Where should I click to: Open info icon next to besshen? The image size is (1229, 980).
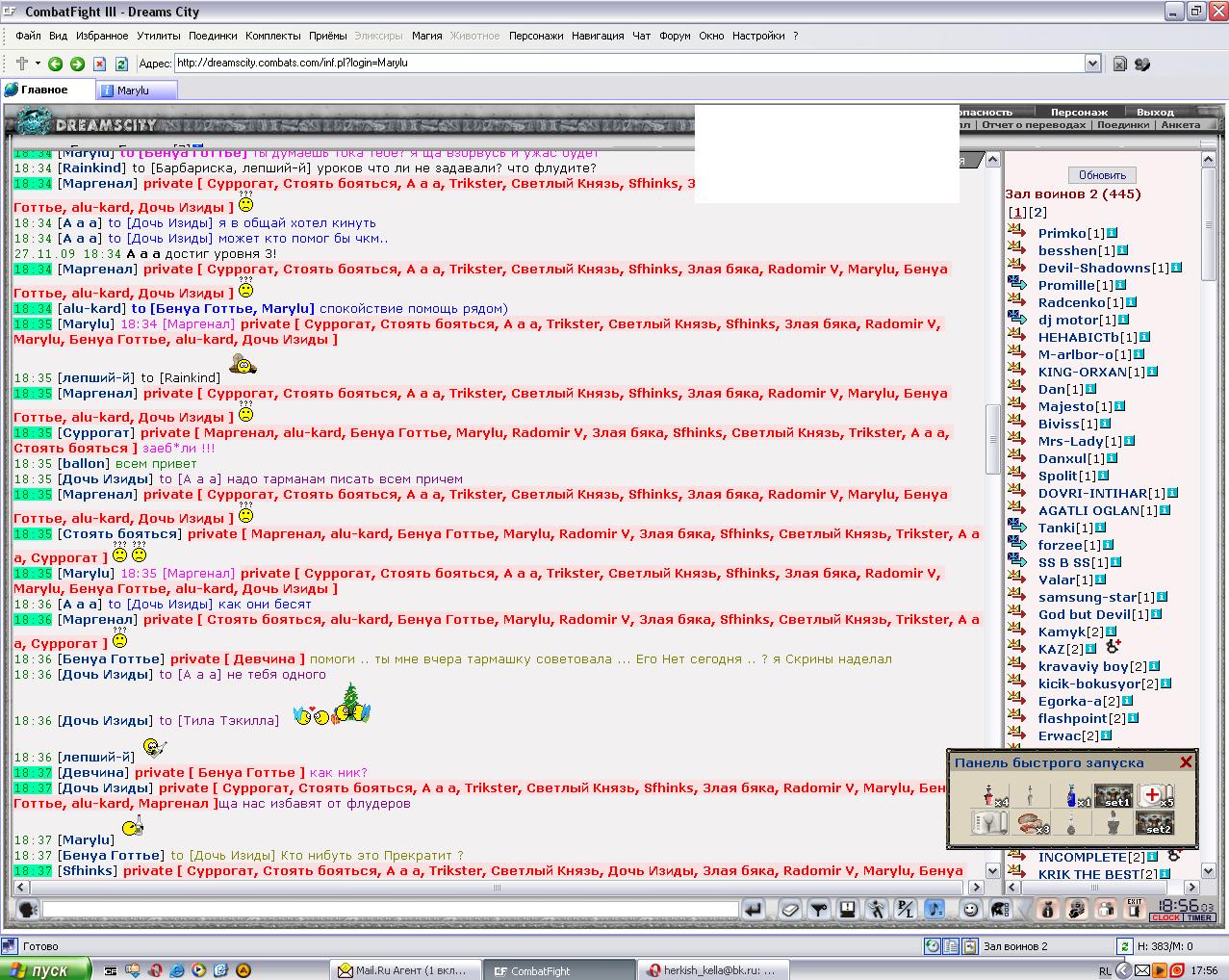coord(1121,250)
